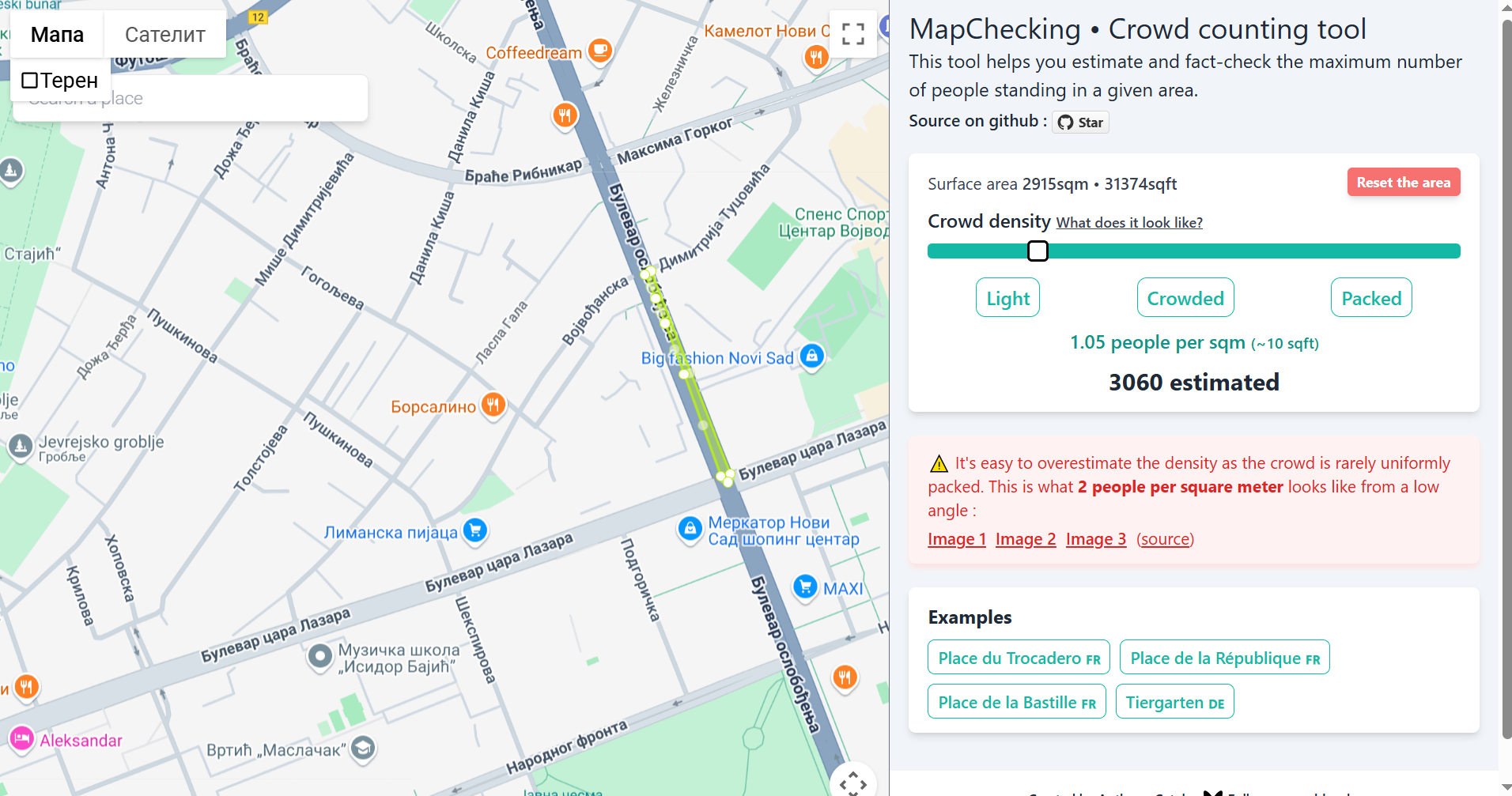Click the MAXI supermarket marker icon

point(805,587)
